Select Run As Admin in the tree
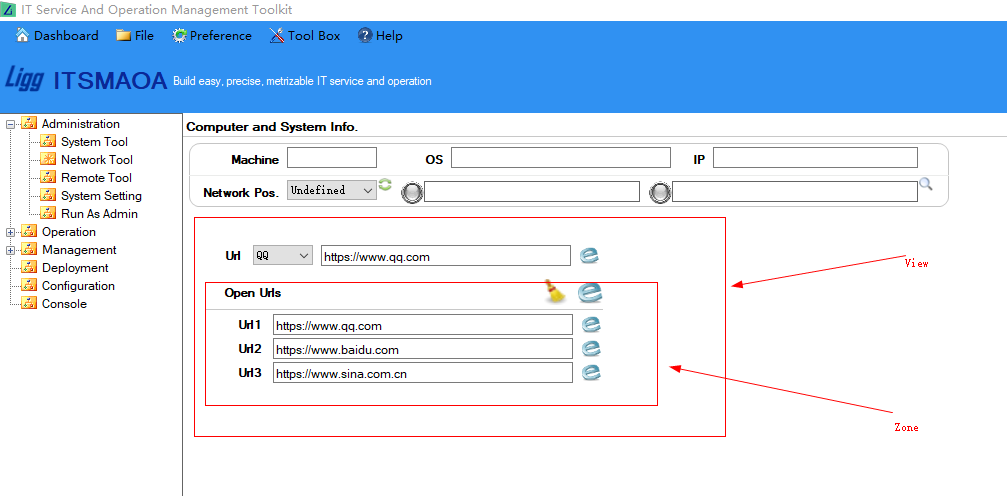The width and height of the screenshot is (1007, 496). pyautogui.click(x=100, y=214)
